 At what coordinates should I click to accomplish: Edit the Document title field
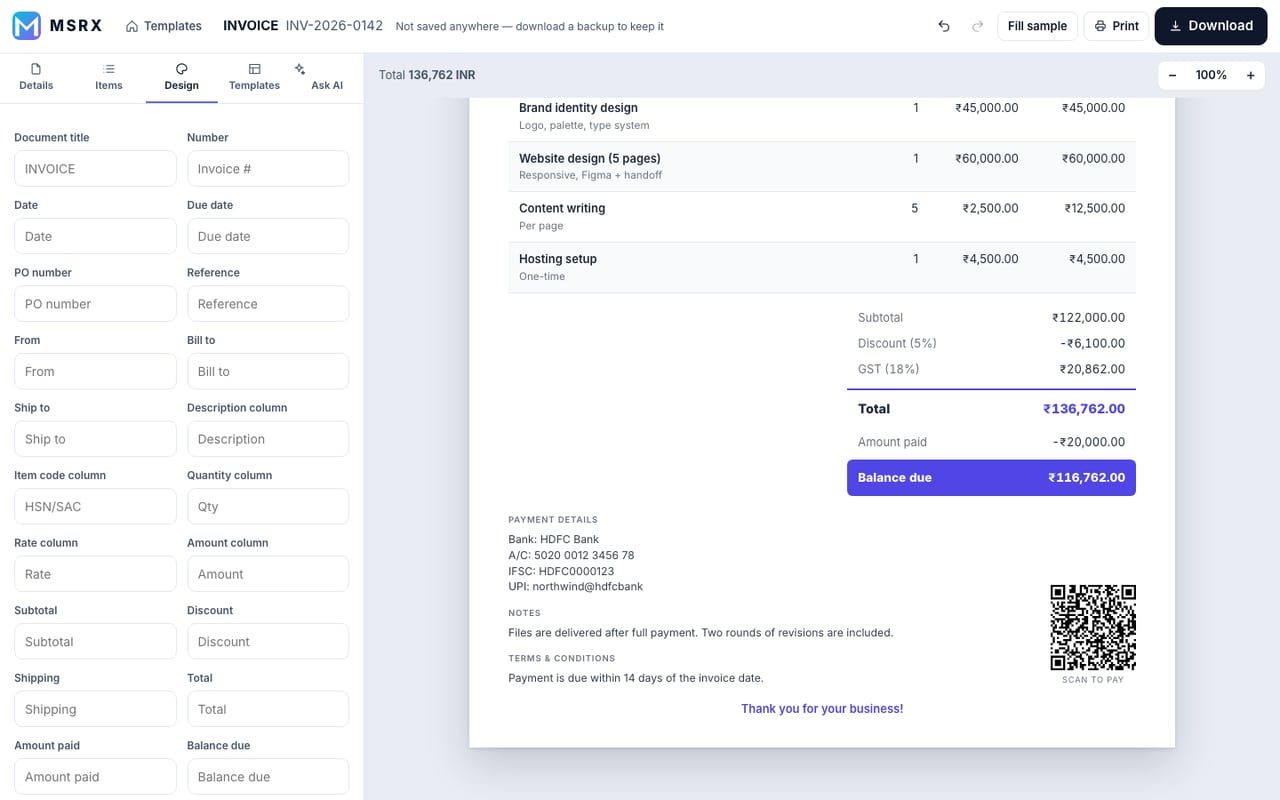[95, 168]
